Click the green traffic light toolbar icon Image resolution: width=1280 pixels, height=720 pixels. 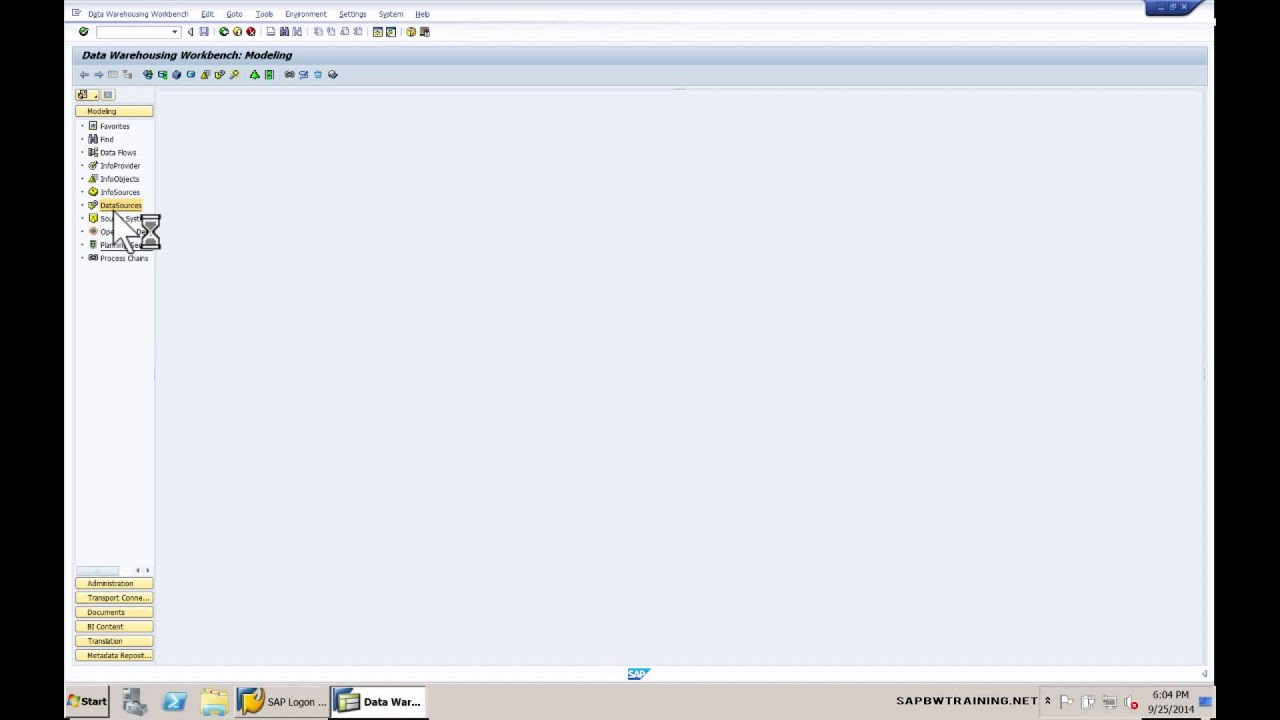(x=269, y=75)
